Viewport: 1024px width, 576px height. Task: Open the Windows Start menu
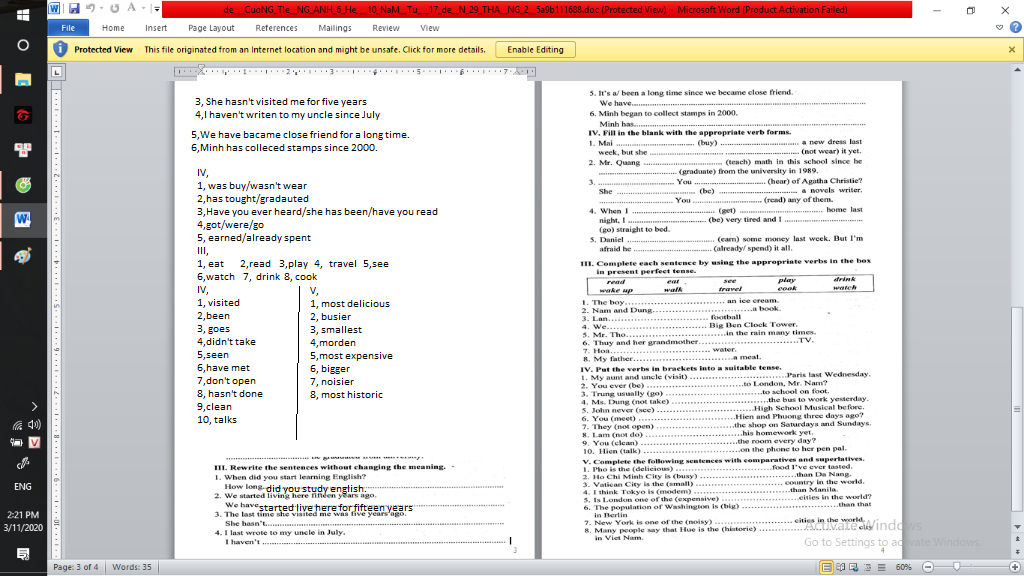[23, 14]
